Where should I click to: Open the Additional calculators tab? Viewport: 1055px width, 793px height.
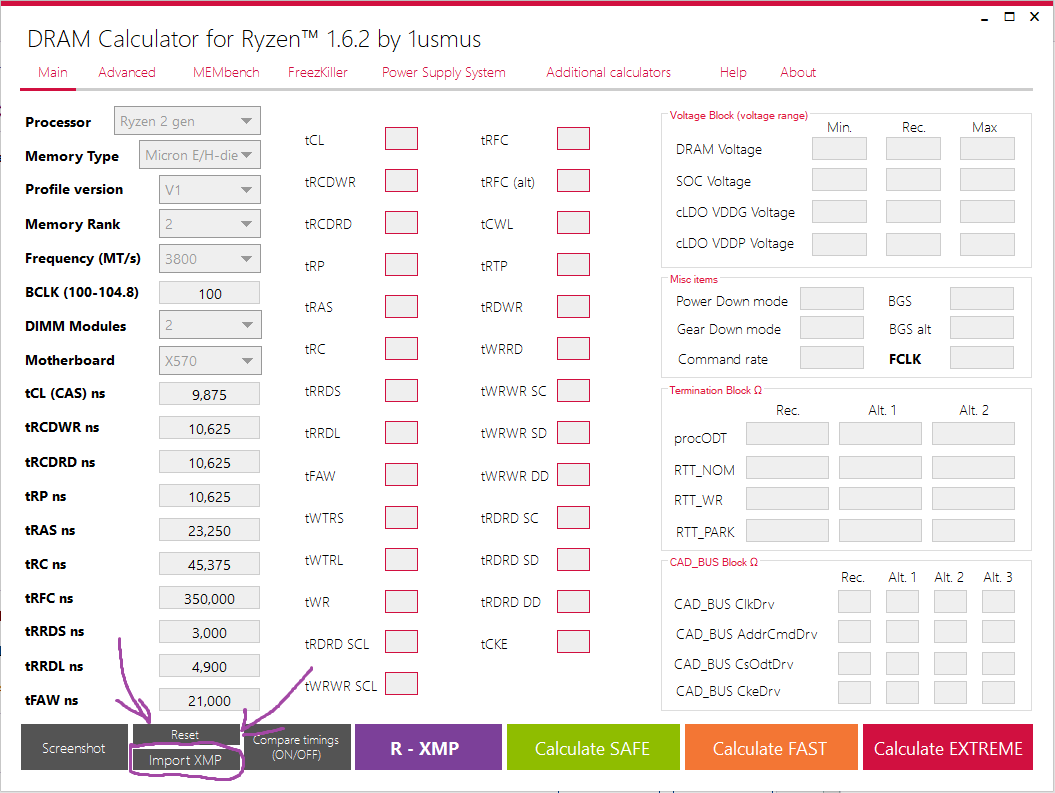608,73
